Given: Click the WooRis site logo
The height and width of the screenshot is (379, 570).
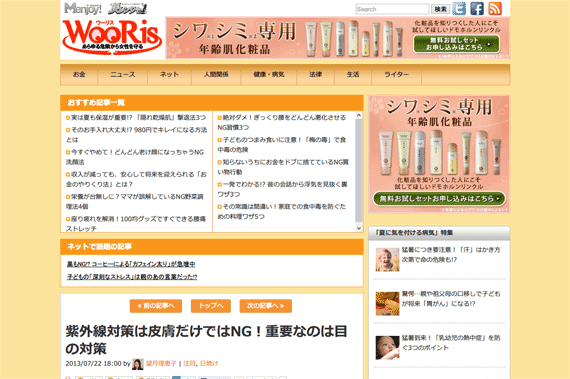Looking at the screenshot, I should [112, 37].
